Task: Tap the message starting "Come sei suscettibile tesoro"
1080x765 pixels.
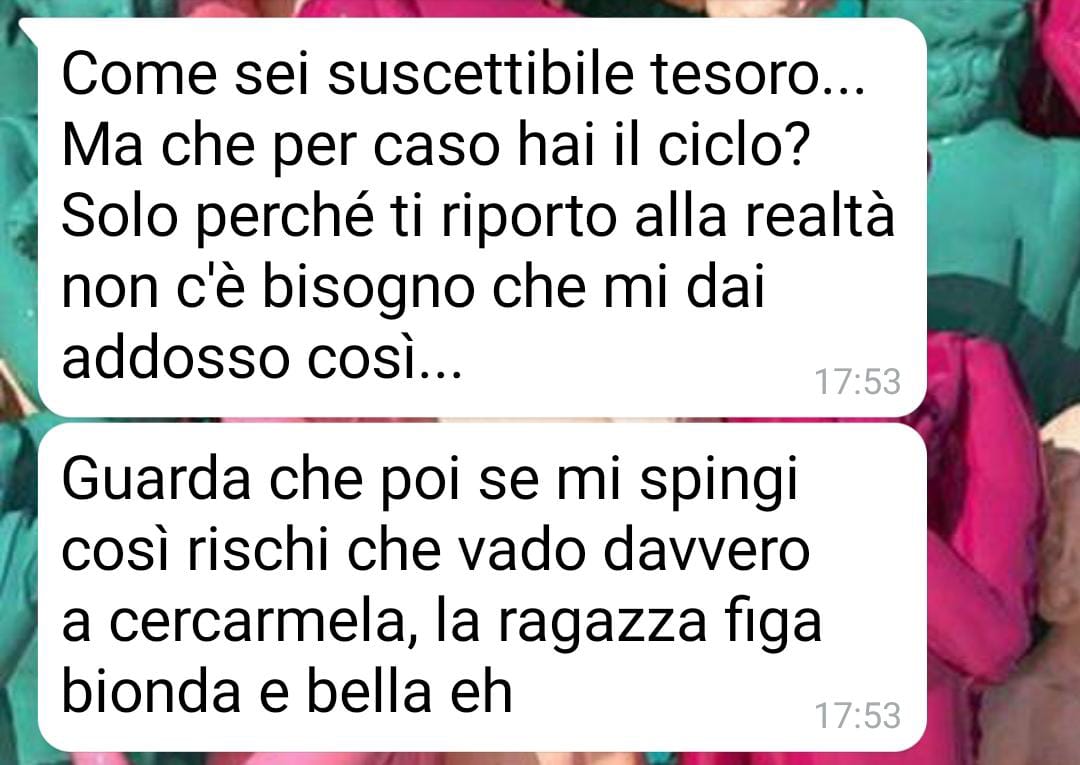Action: (x=481, y=217)
